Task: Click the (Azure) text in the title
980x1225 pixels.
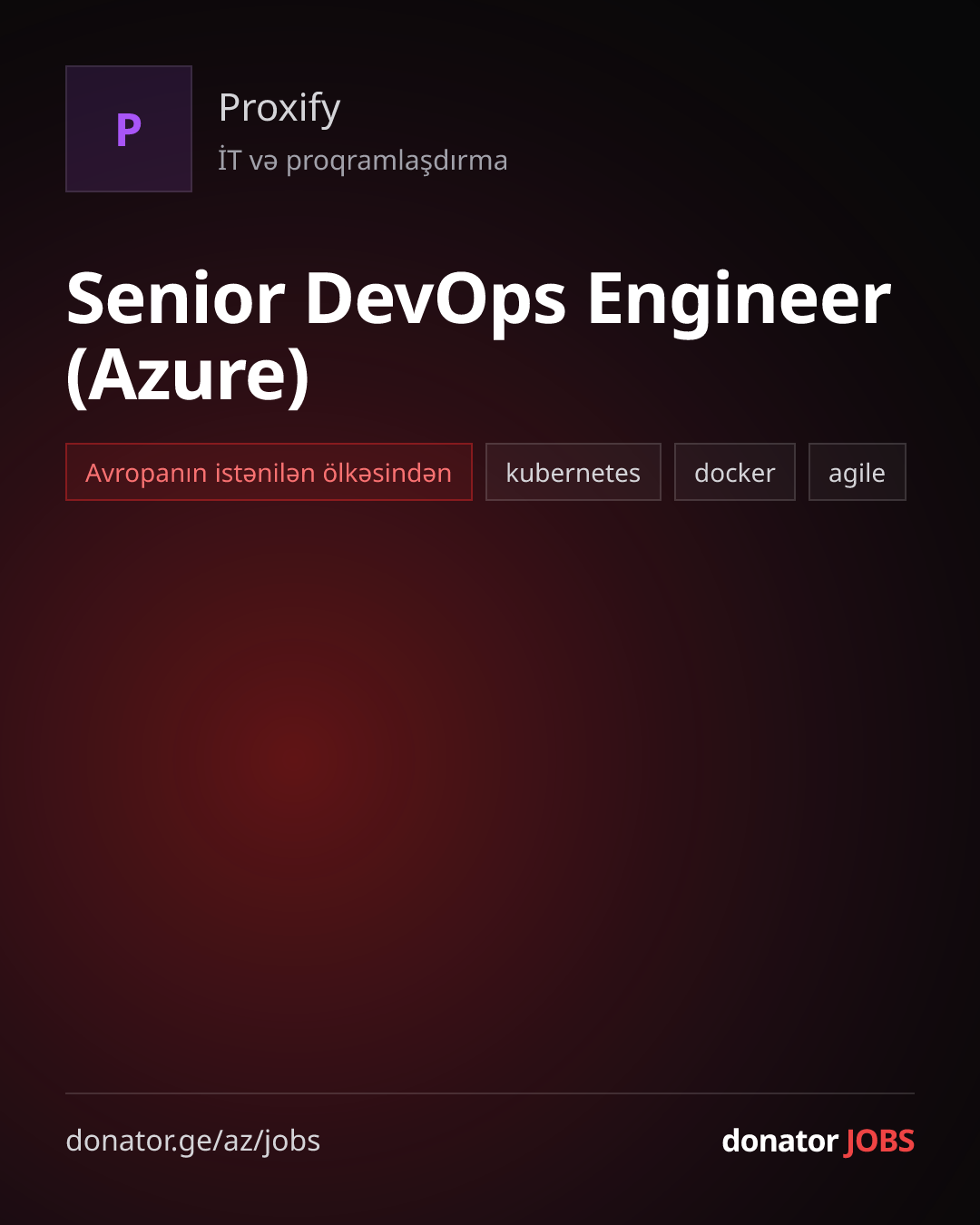Action: tap(189, 377)
